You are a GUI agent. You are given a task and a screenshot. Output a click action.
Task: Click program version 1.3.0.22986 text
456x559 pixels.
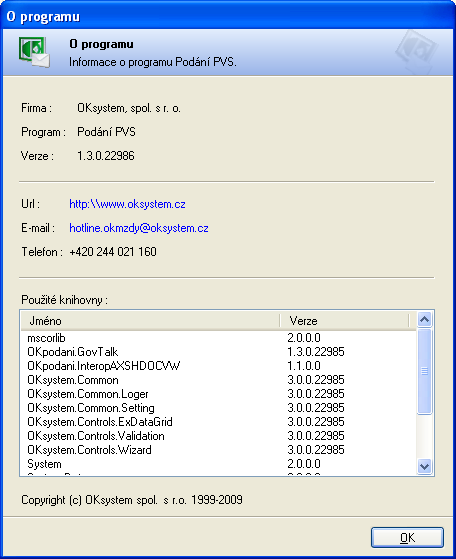(106, 156)
